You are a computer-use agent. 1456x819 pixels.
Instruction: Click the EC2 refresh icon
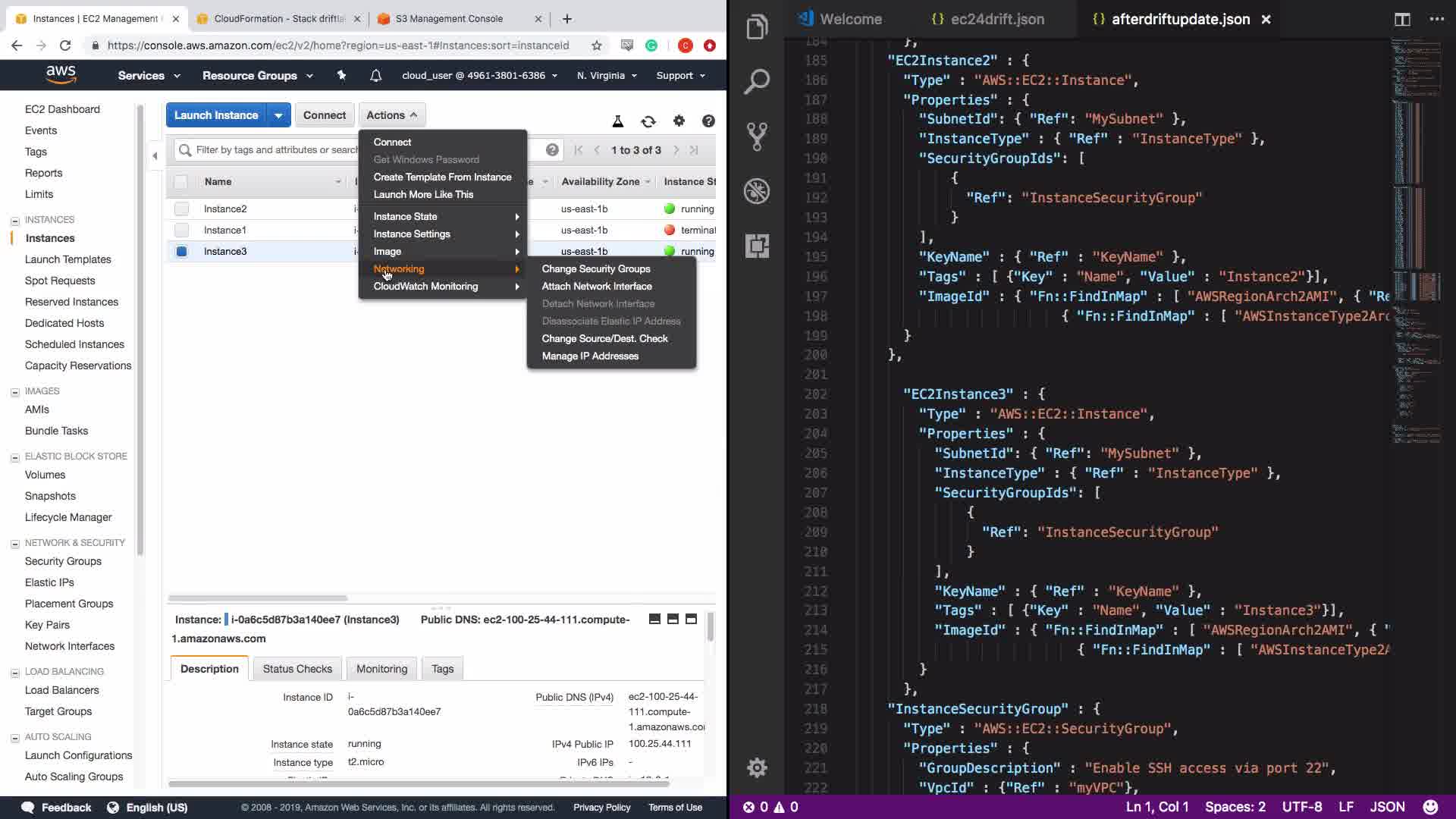[x=648, y=121]
